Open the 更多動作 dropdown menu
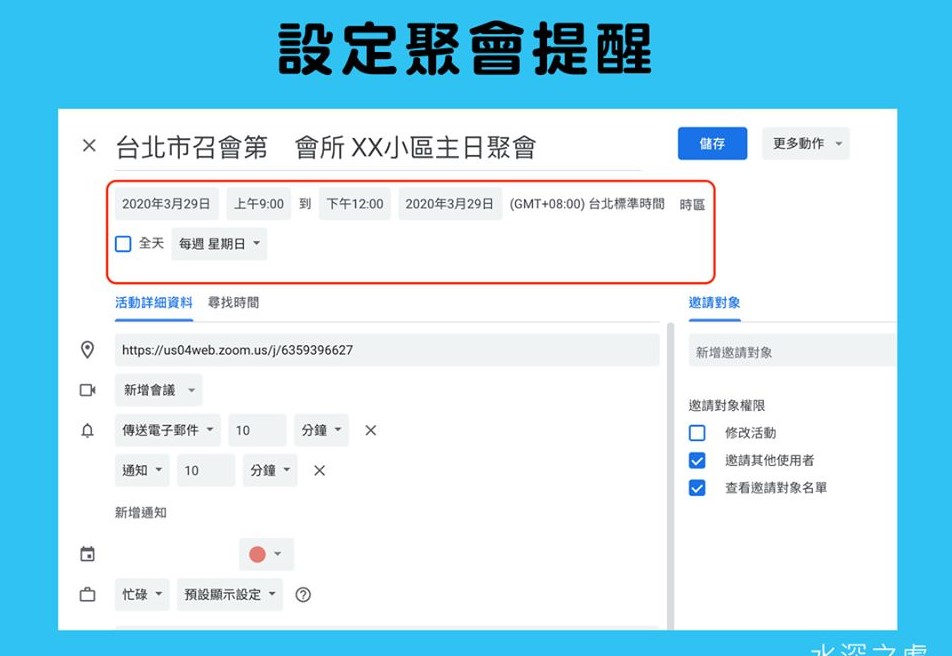 805,144
